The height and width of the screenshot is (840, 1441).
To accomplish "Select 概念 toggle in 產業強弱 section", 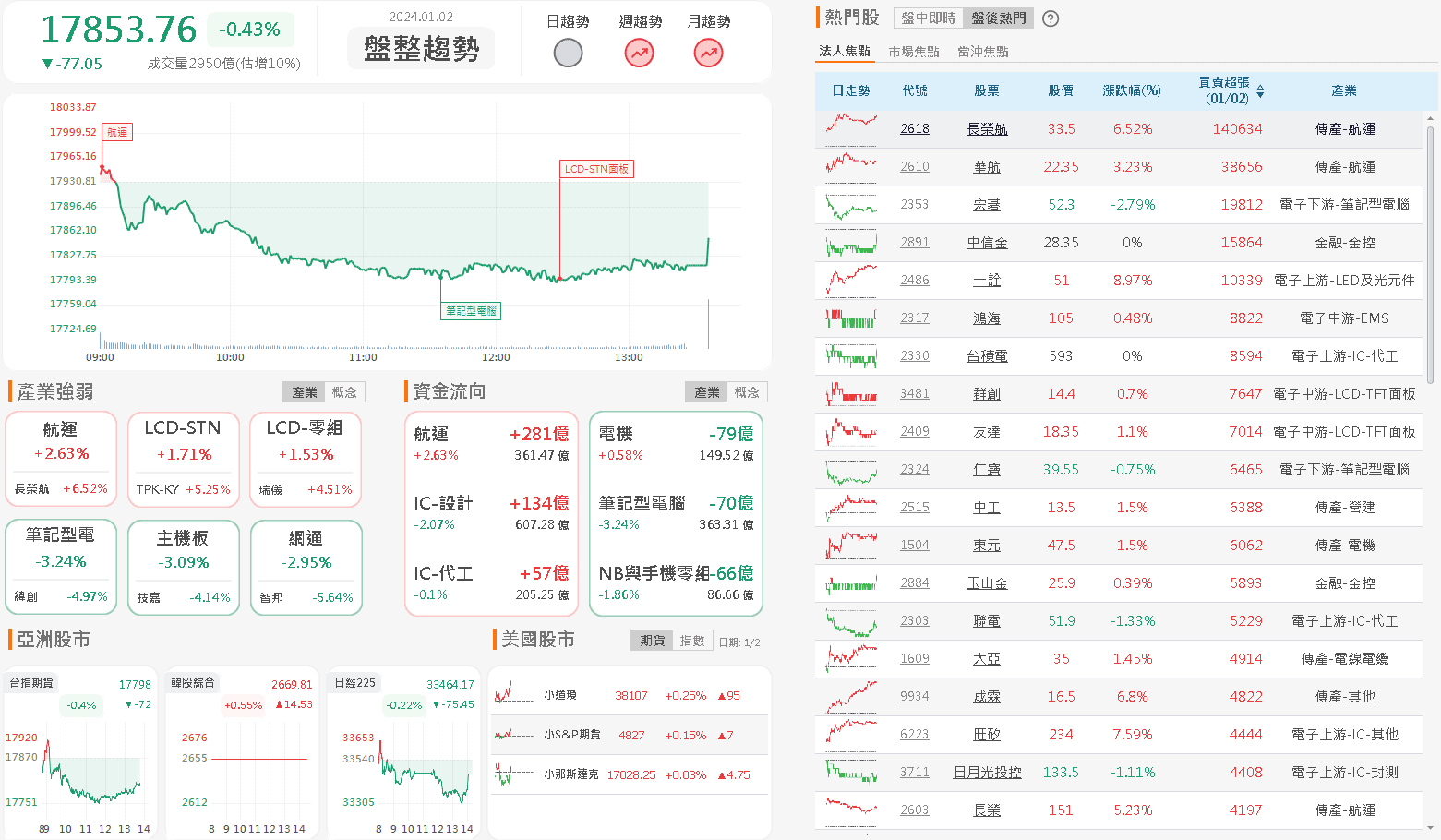I will tap(344, 392).
